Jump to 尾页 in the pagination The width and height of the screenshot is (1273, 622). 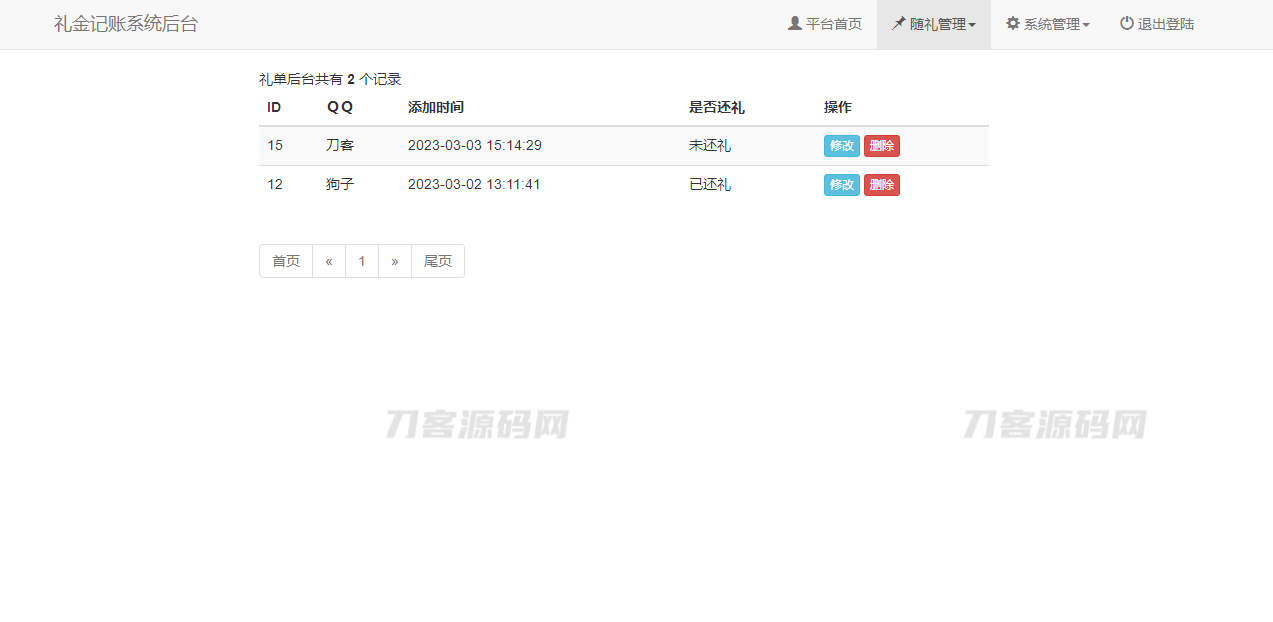tap(438, 261)
